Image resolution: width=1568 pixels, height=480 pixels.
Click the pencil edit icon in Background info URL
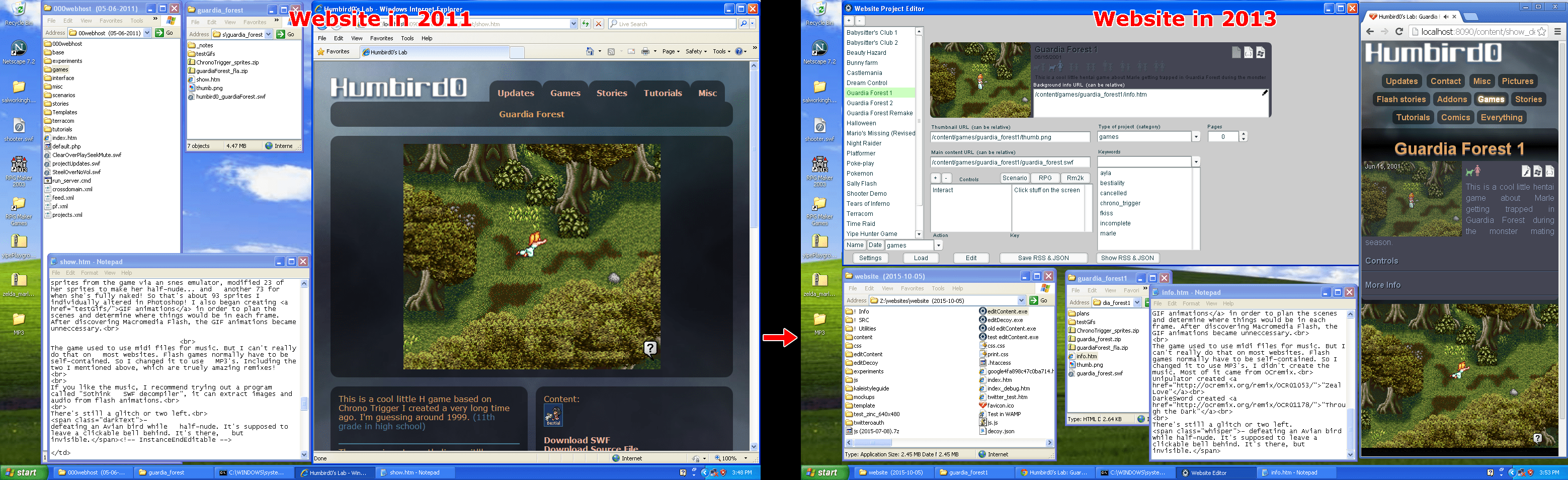click(x=1264, y=93)
